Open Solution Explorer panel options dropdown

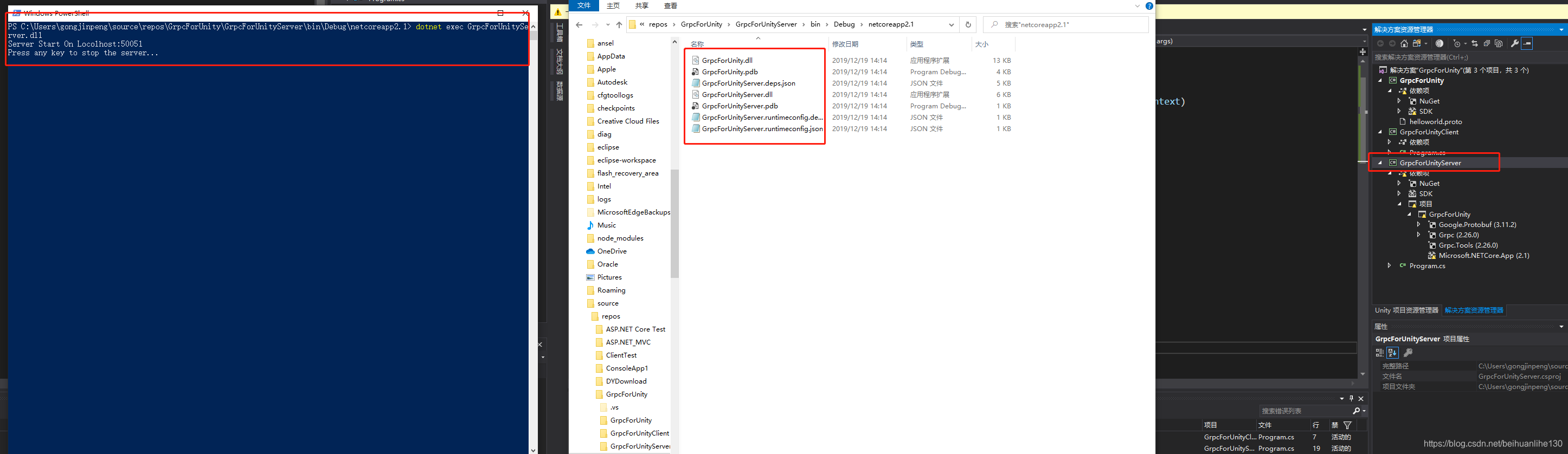point(1561,29)
